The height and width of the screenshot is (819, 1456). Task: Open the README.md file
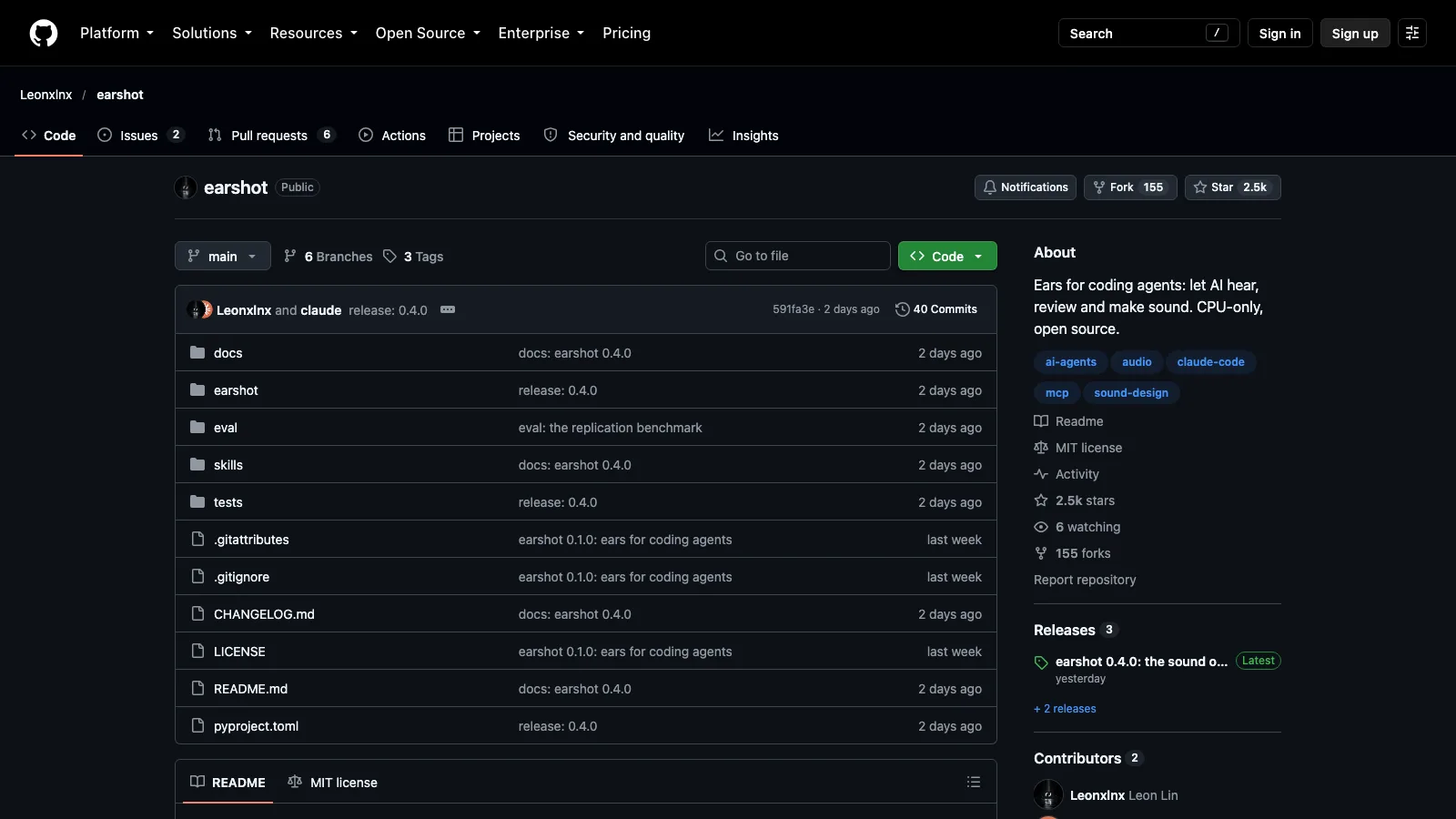tap(250, 689)
